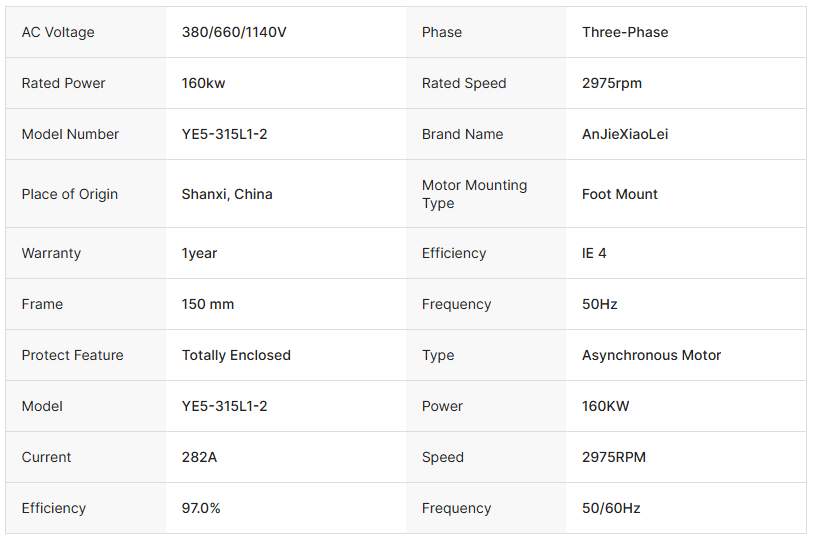Click the IE 4 efficiency value
815x546 pixels.
(594, 253)
